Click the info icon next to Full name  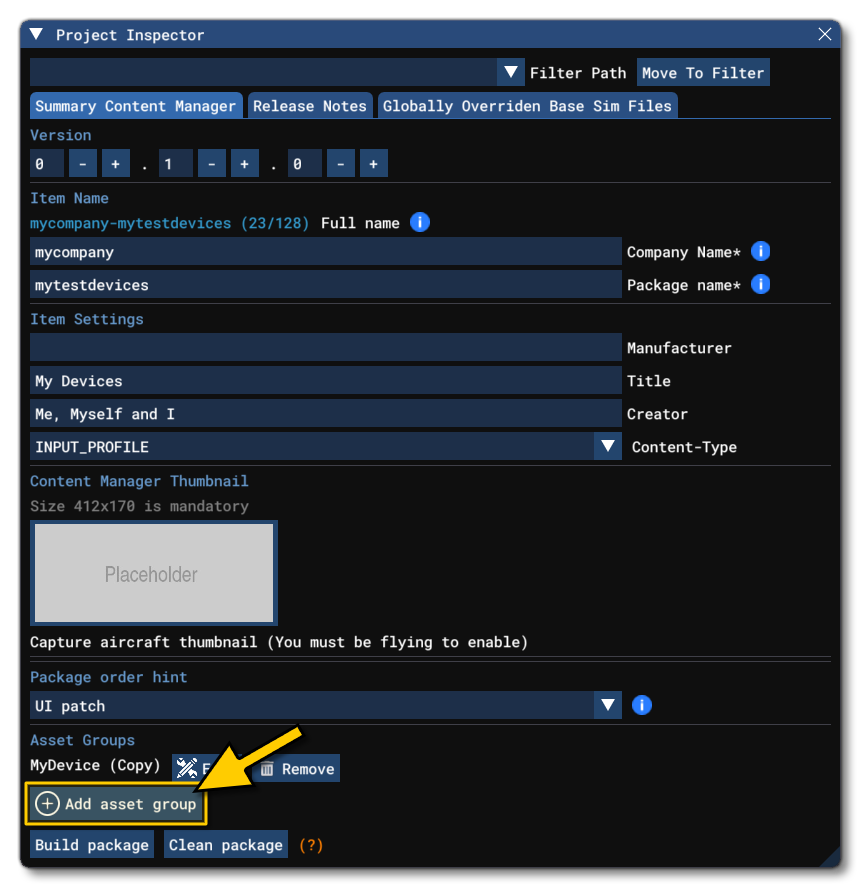[420, 222]
